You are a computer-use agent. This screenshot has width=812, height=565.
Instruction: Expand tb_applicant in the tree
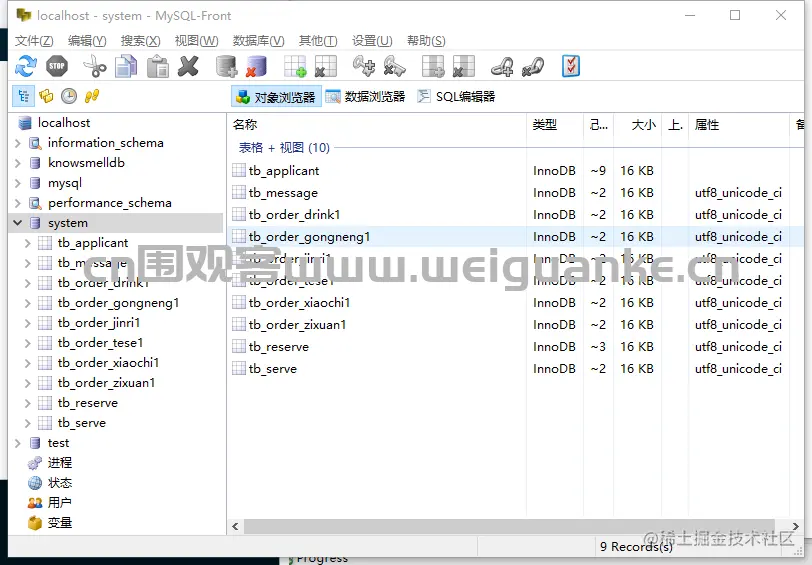[28, 243]
